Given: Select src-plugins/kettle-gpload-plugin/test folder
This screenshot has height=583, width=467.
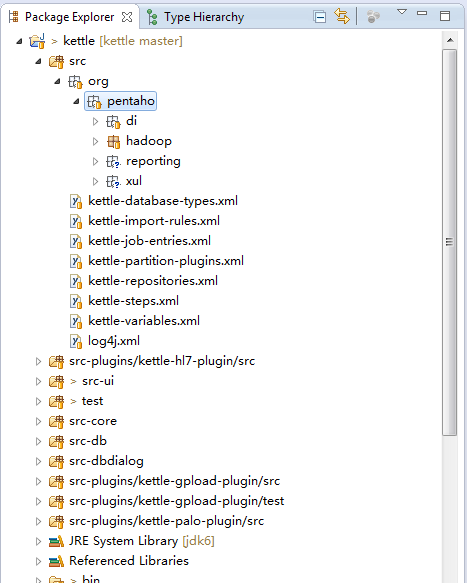Looking at the screenshot, I should coord(177,502).
